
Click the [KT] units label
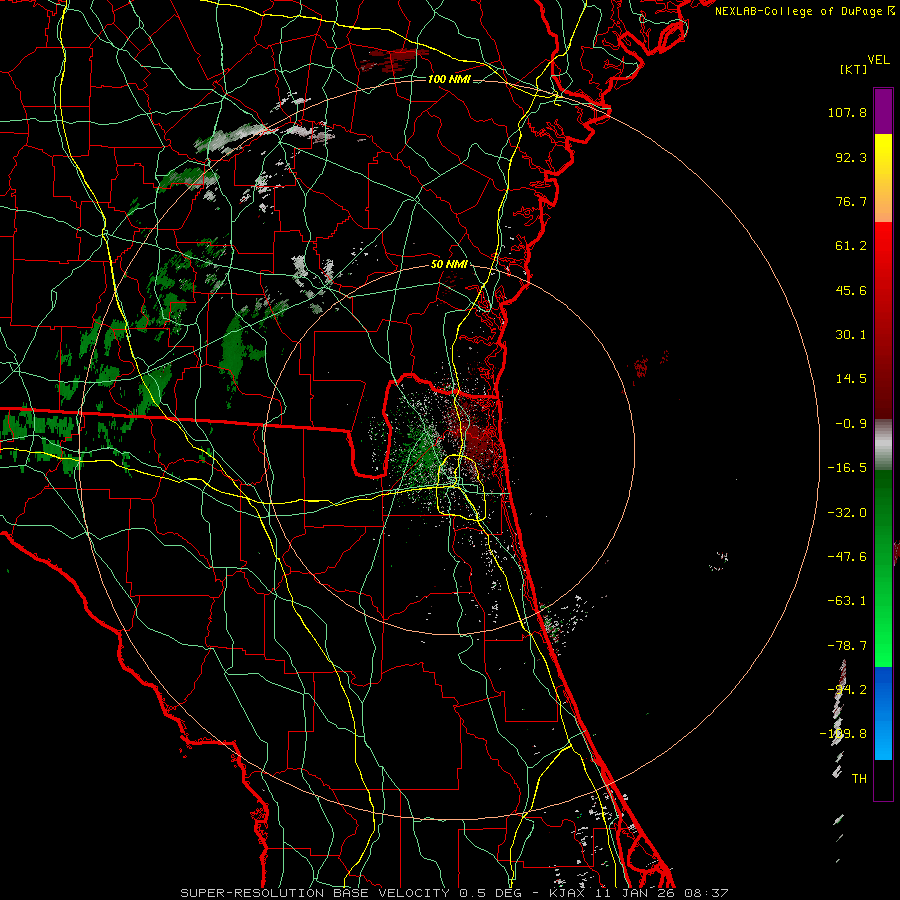pyautogui.click(x=854, y=70)
